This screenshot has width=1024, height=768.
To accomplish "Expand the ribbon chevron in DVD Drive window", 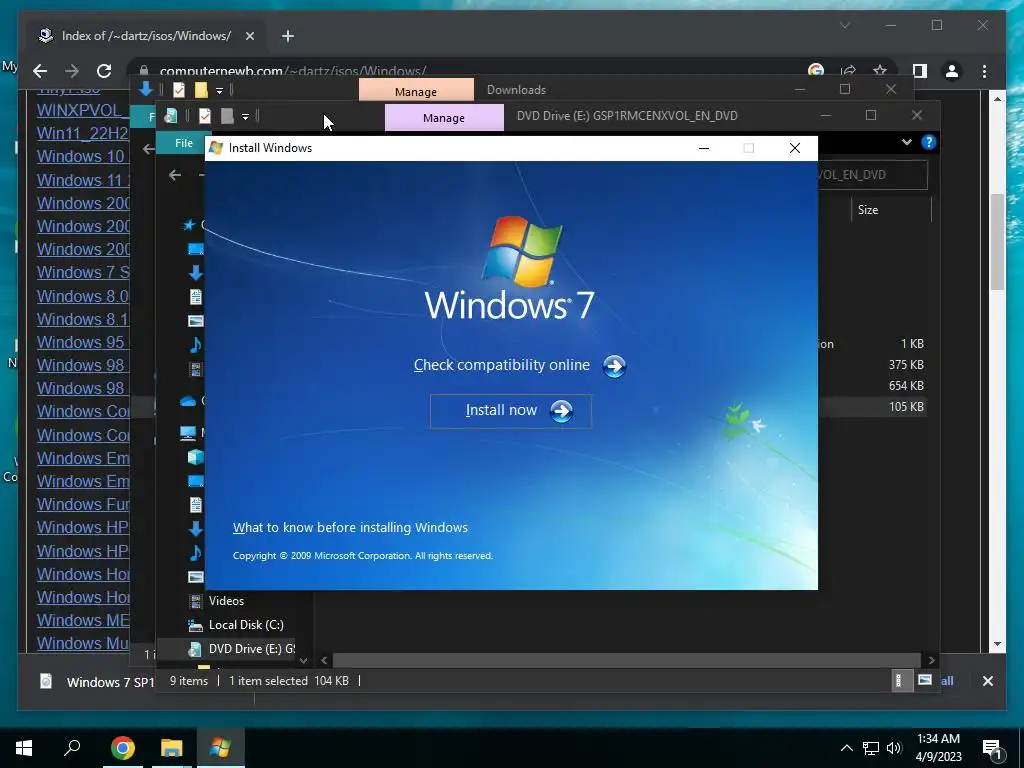I will (906, 142).
